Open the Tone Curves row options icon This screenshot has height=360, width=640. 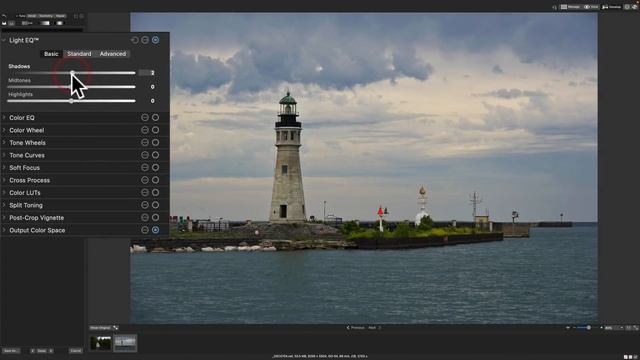pos(145,155)
